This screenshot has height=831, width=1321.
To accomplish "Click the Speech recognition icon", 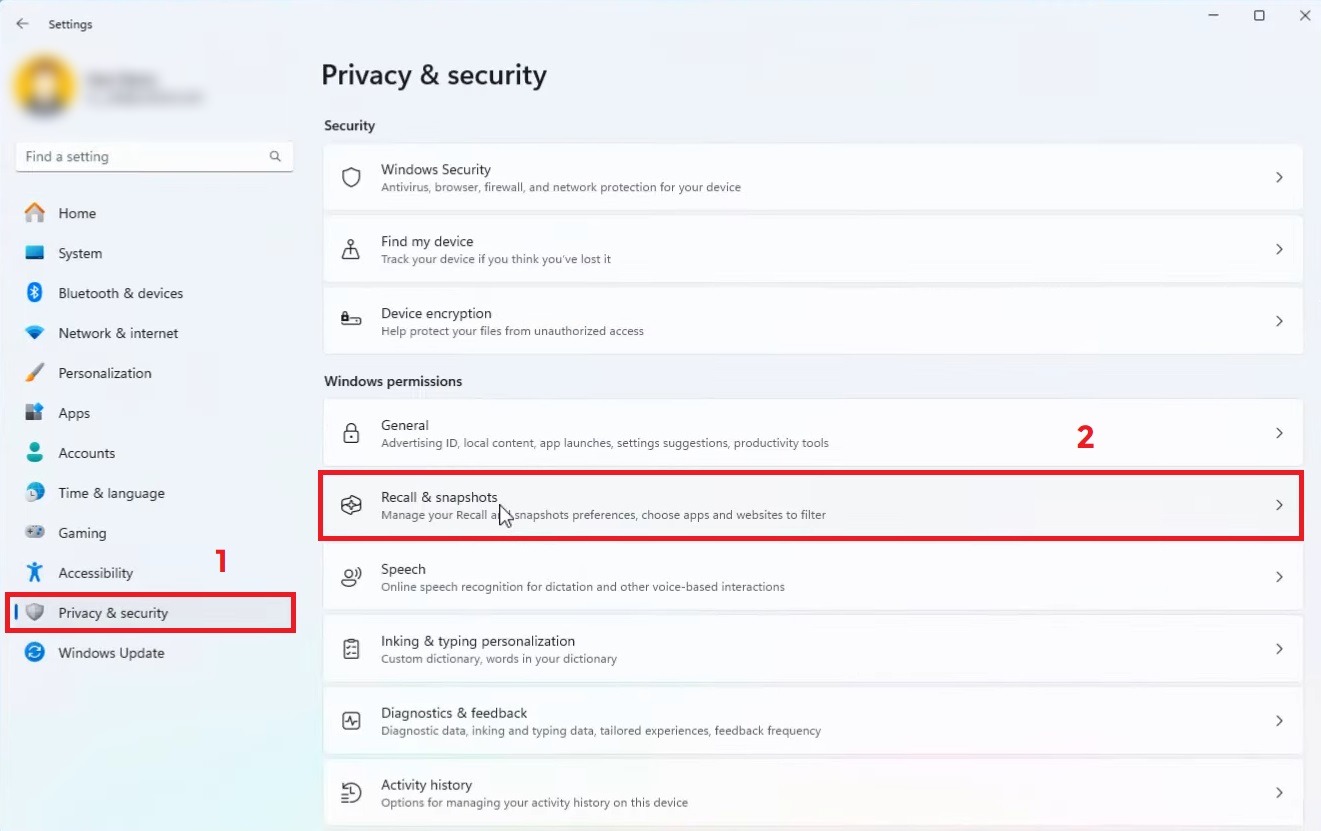I will 351,577.
